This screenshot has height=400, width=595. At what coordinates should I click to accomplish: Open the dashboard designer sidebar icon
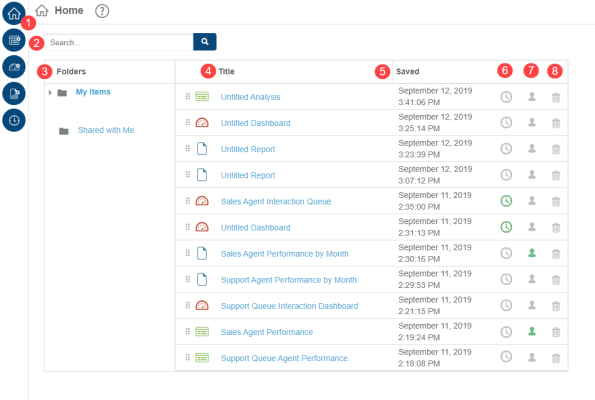14,67
